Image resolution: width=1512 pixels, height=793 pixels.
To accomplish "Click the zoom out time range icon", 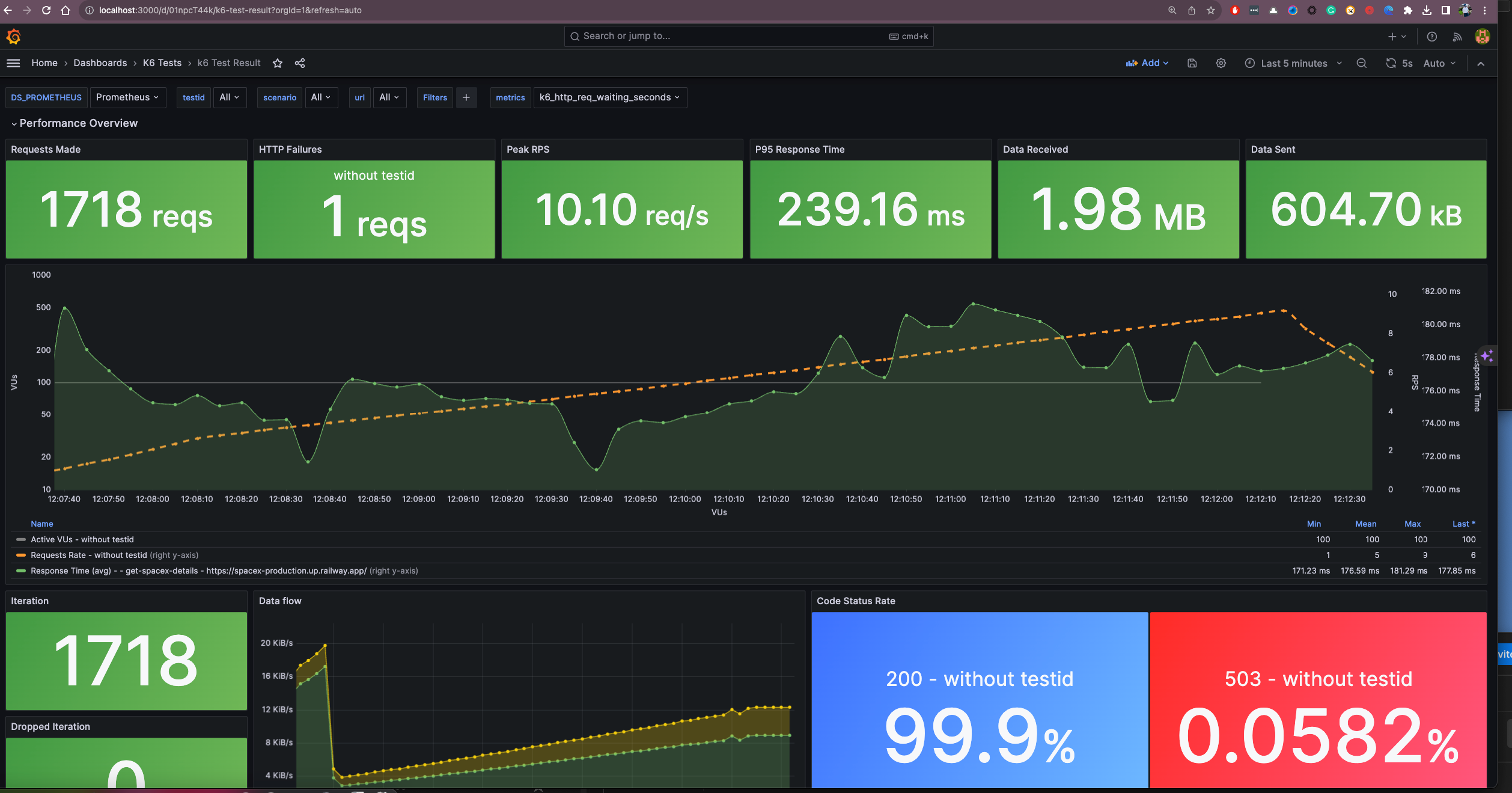I will click(1362, 63).
